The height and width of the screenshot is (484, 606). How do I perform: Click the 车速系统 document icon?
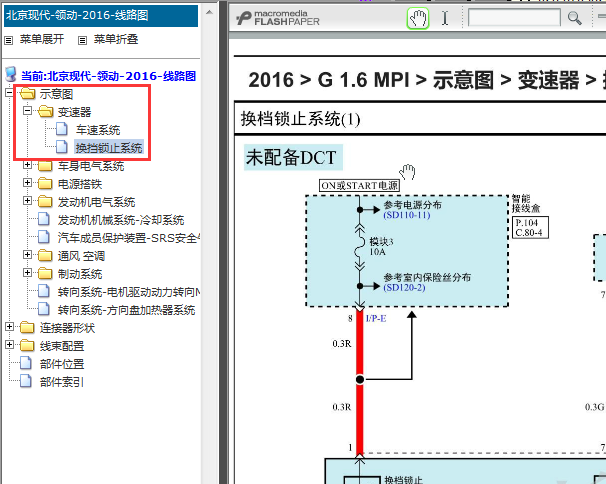(62, 129)
